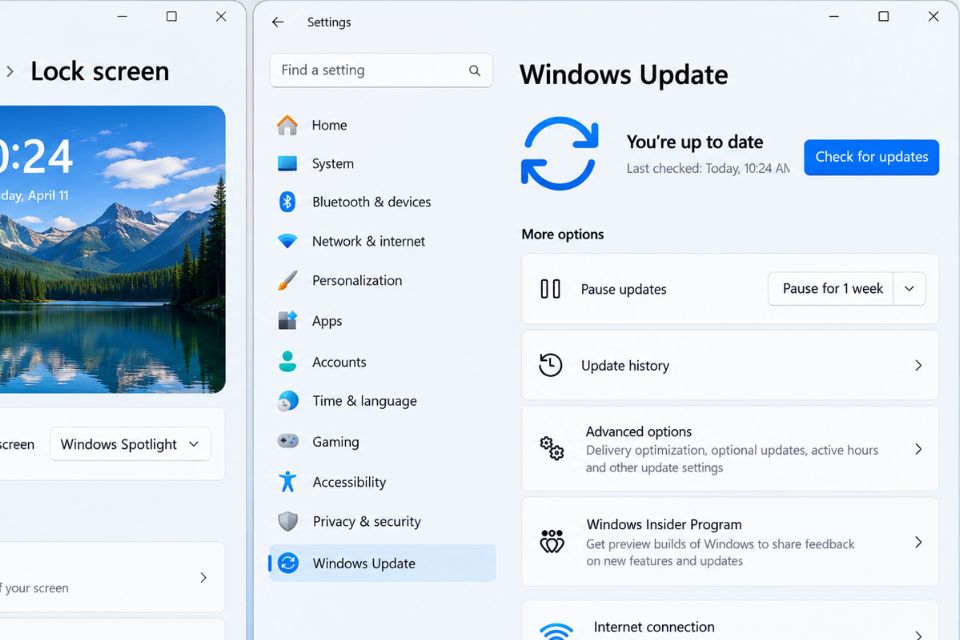Click the Windows Insider Program people icon
The height and width of the screenshot is (640, 960).
point(552,541)
